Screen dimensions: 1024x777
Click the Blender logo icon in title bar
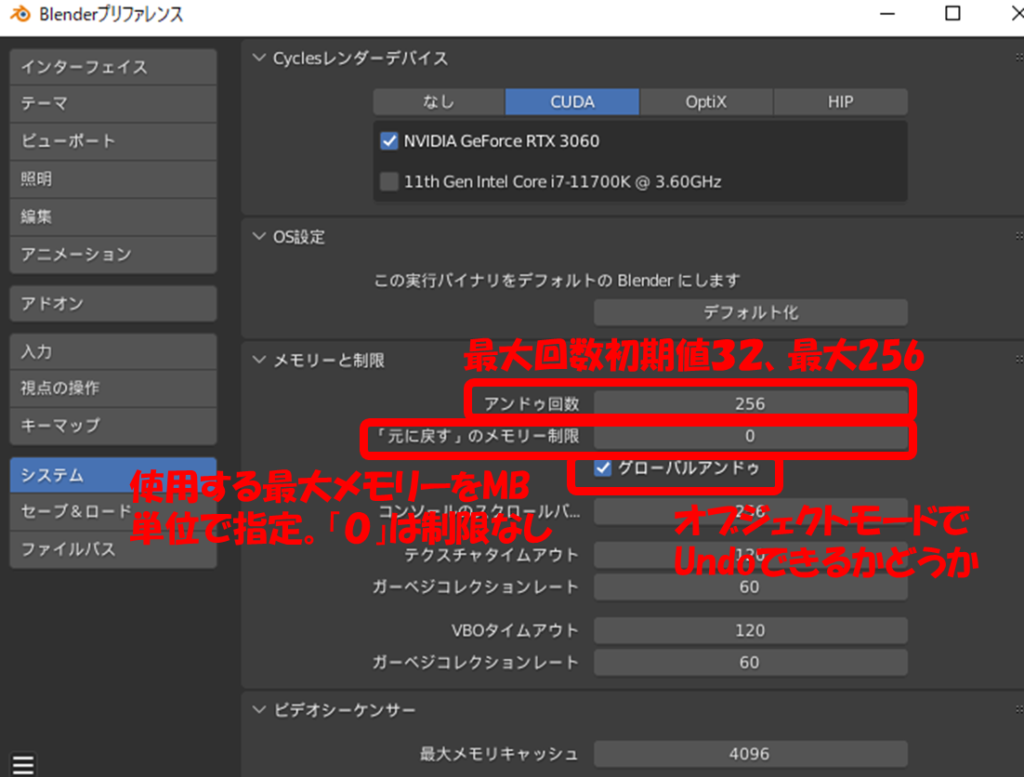click(x=20, y=14)
